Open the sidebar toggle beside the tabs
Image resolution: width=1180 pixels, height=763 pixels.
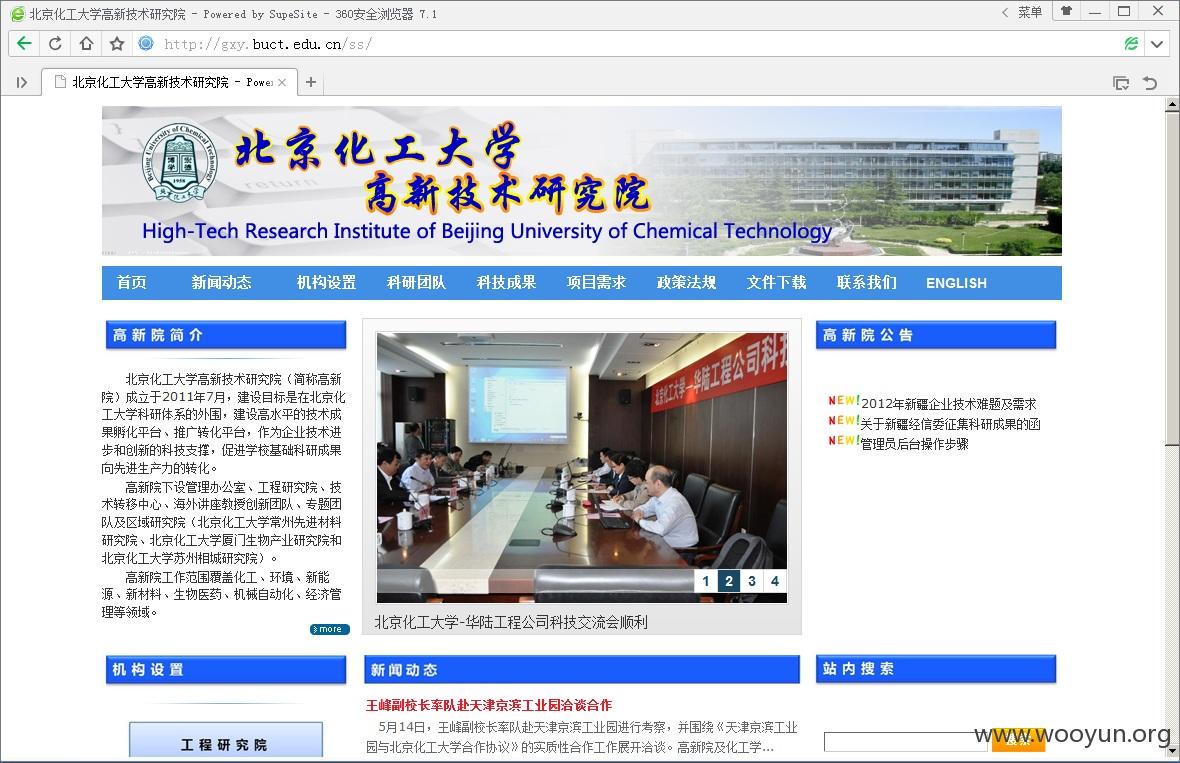pos(22,82)
